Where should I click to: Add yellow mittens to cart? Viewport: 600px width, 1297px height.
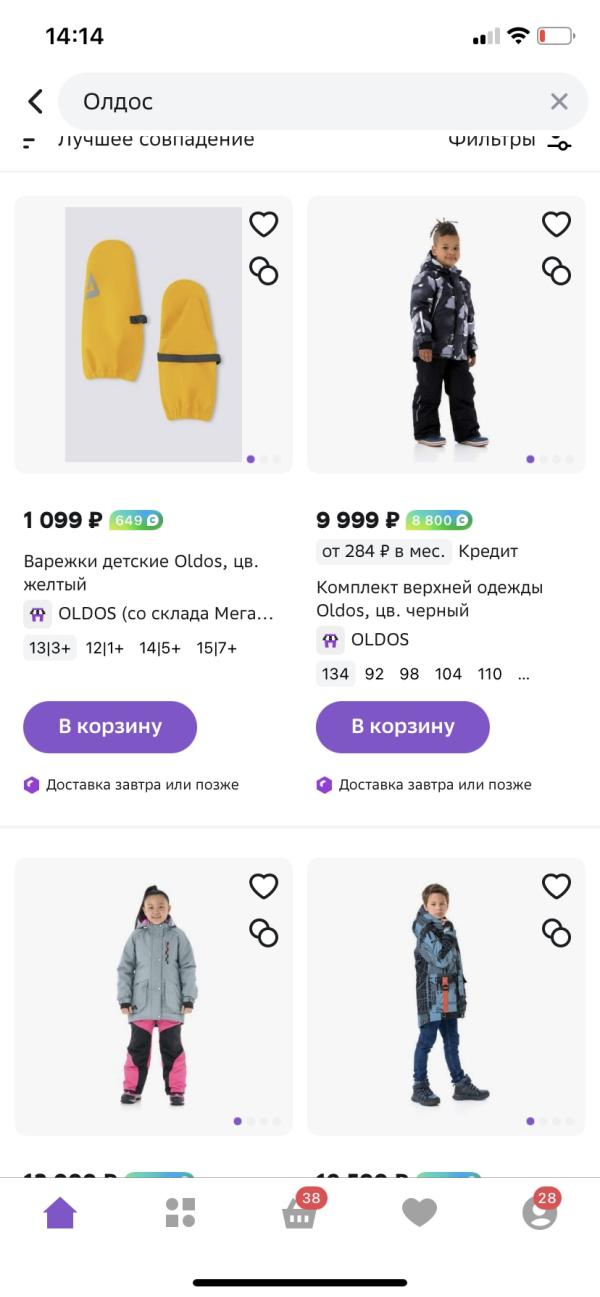pos(110,726)
